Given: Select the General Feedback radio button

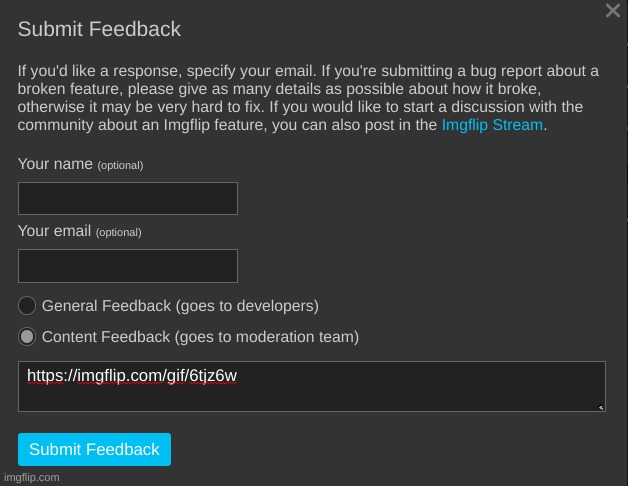Looking at the screenshot, I should point(27,306).
